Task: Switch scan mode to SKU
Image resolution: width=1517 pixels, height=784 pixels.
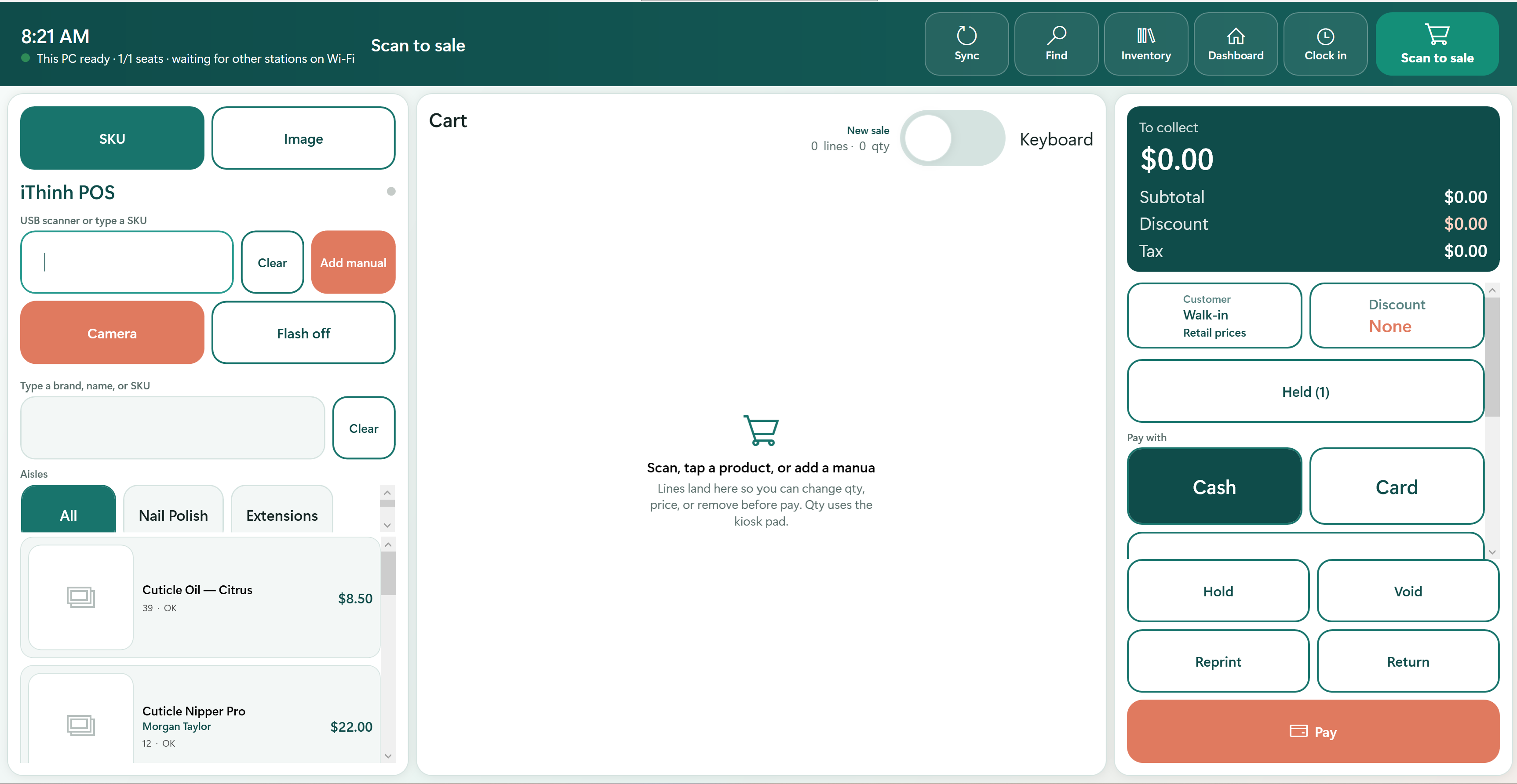Action: 112,138
